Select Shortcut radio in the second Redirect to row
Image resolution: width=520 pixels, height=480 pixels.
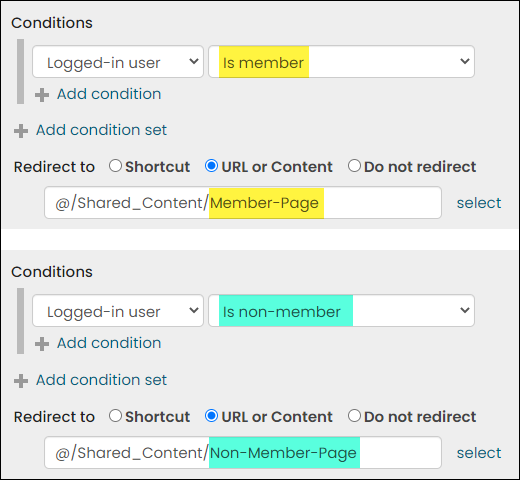click(x=115, y=416)
